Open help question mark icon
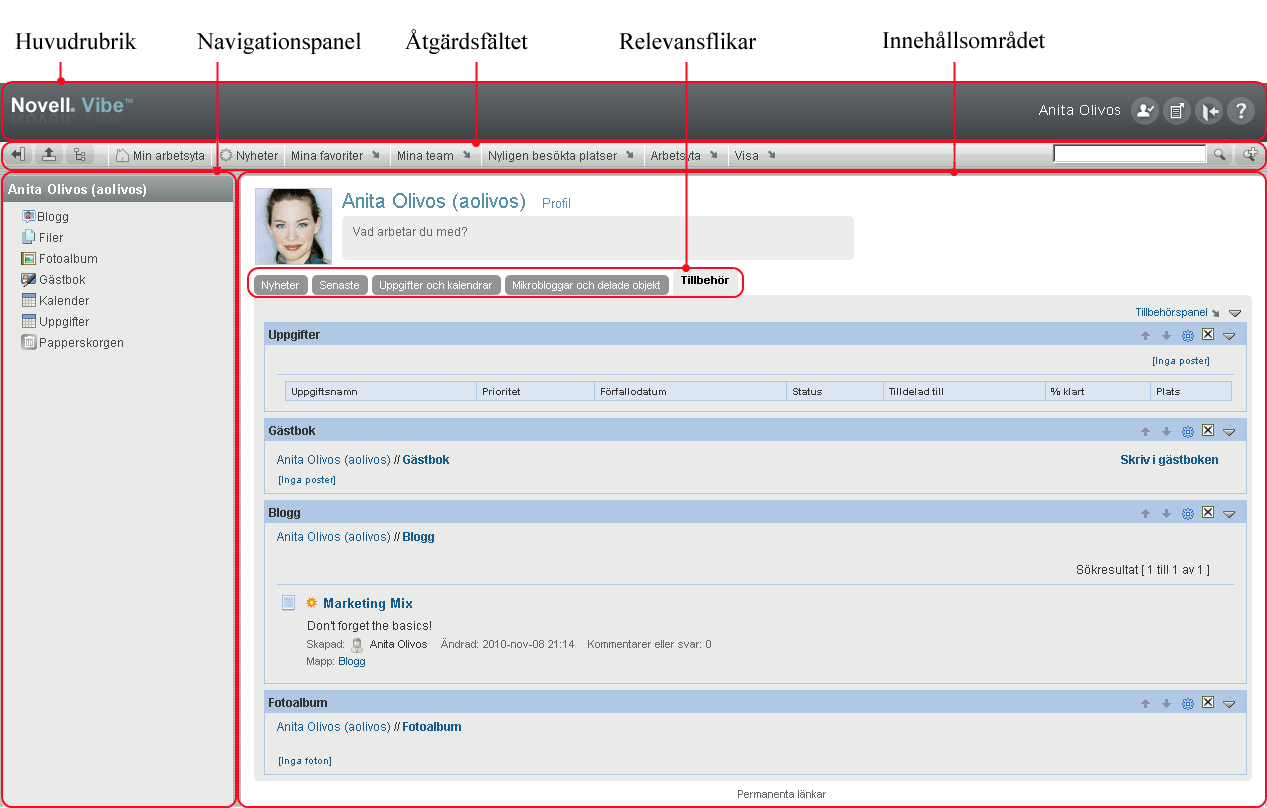1267x808 pixels. coord(1240,111)
